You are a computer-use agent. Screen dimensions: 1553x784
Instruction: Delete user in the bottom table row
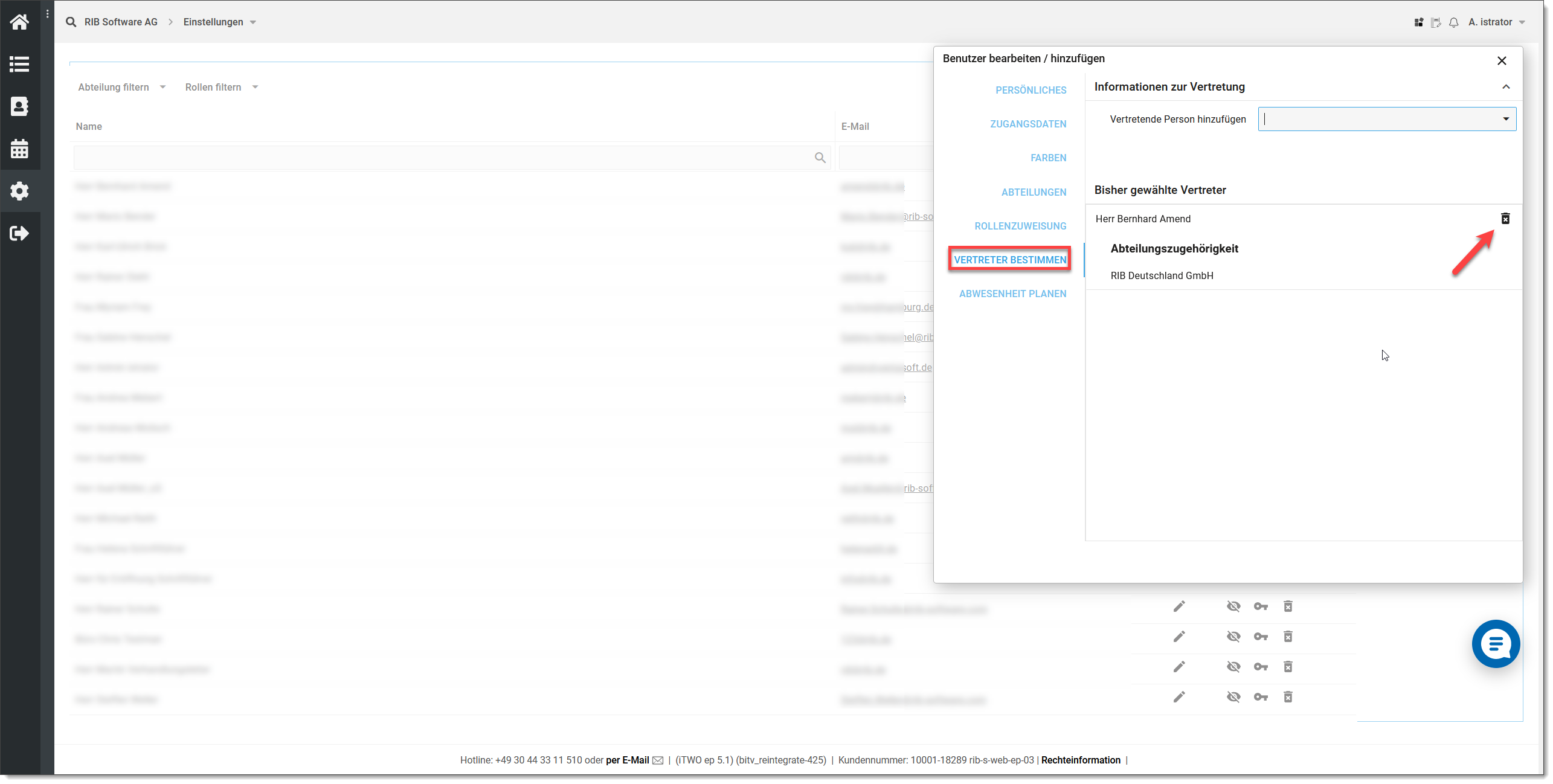[1288, 697]
